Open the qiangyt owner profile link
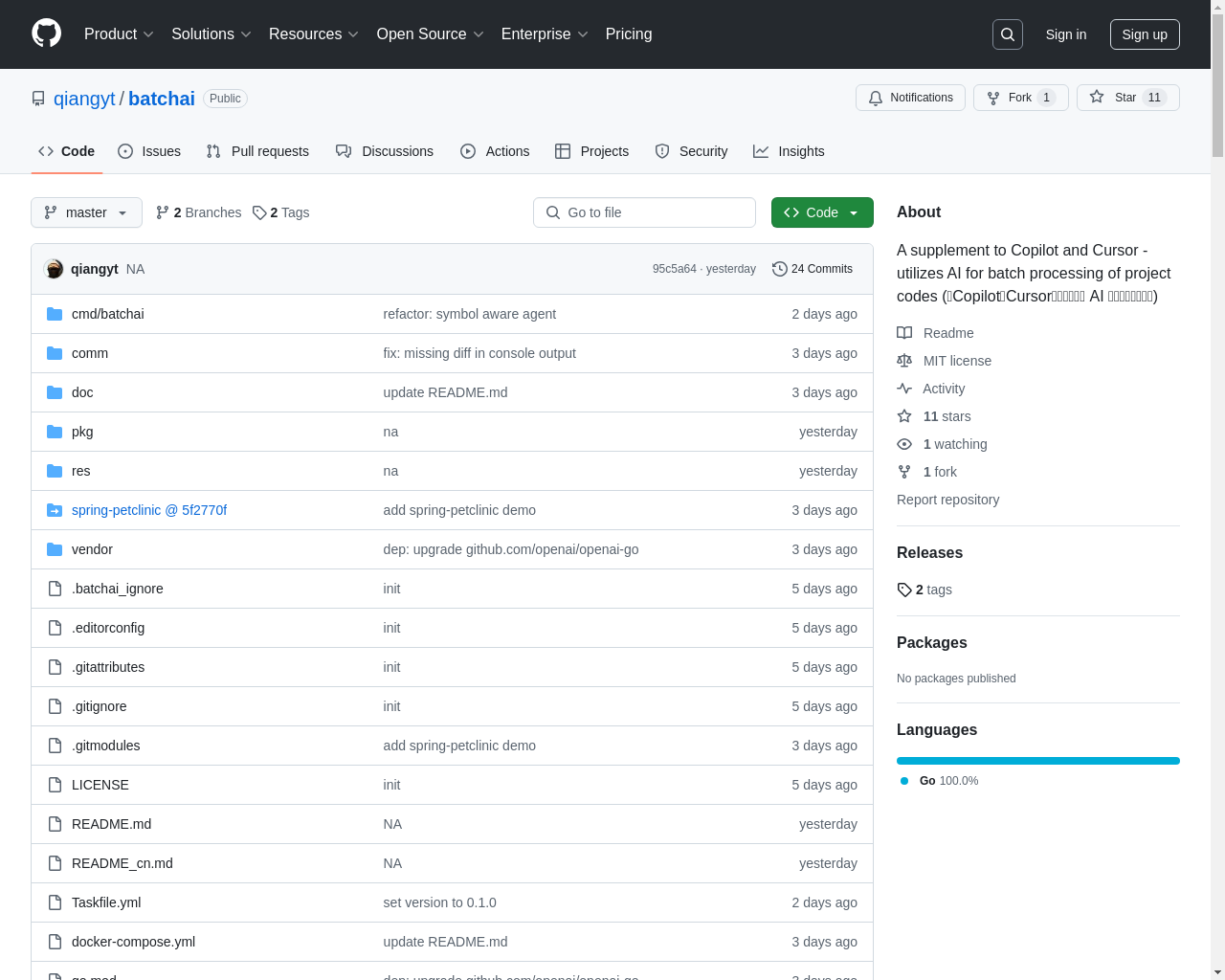Screen dimensions: 1225x980 point(84,99)
